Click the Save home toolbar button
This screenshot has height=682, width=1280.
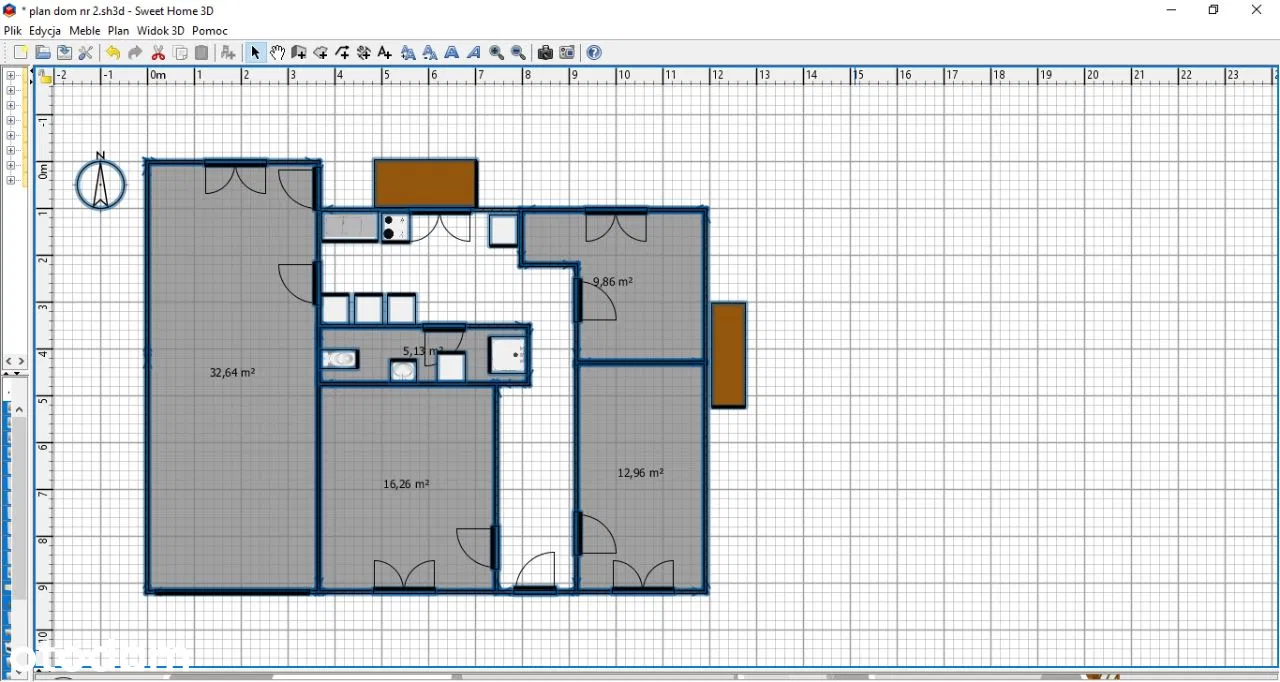[64, 53]
